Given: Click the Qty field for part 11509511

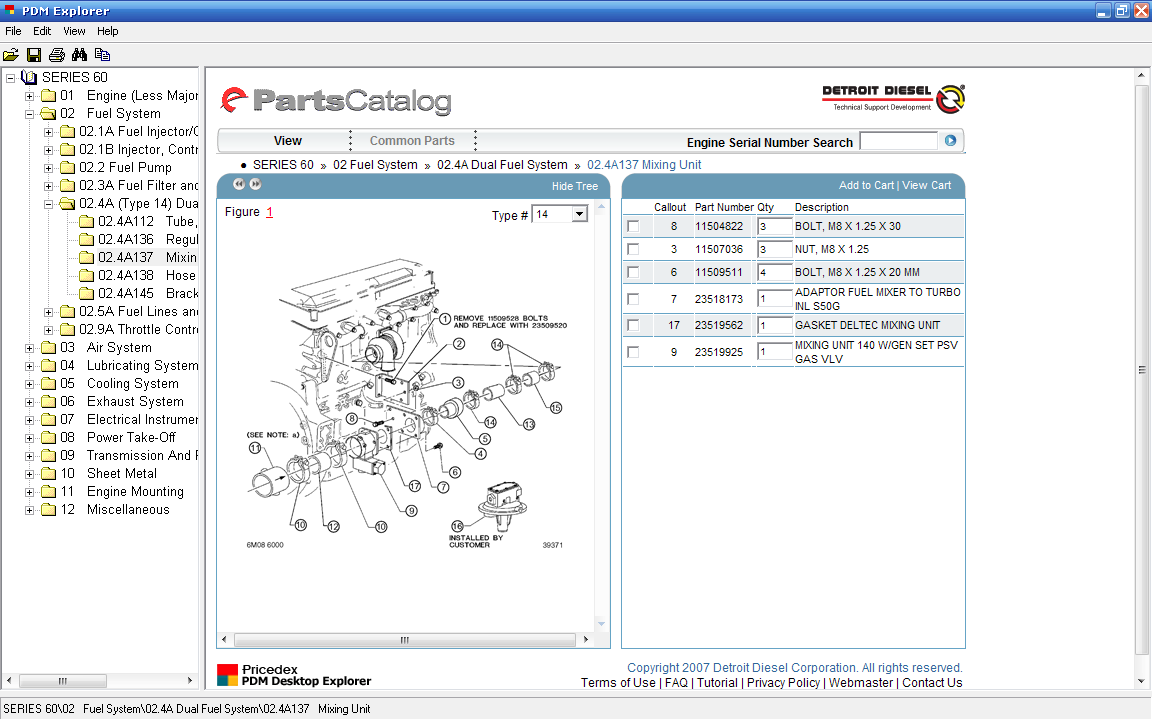Looking at the screenshot, I should pyautogui.click(x=774, y=272).
